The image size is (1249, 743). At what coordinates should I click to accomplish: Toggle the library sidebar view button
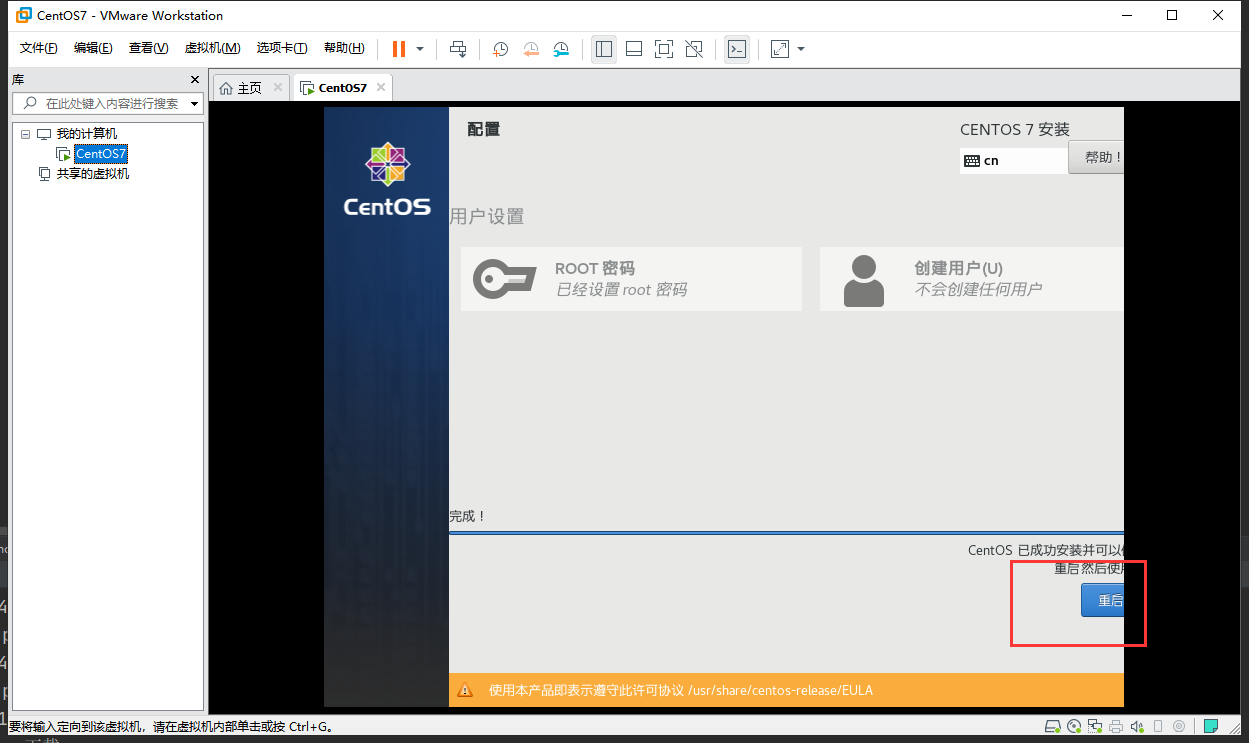click(x=604, y=49)
